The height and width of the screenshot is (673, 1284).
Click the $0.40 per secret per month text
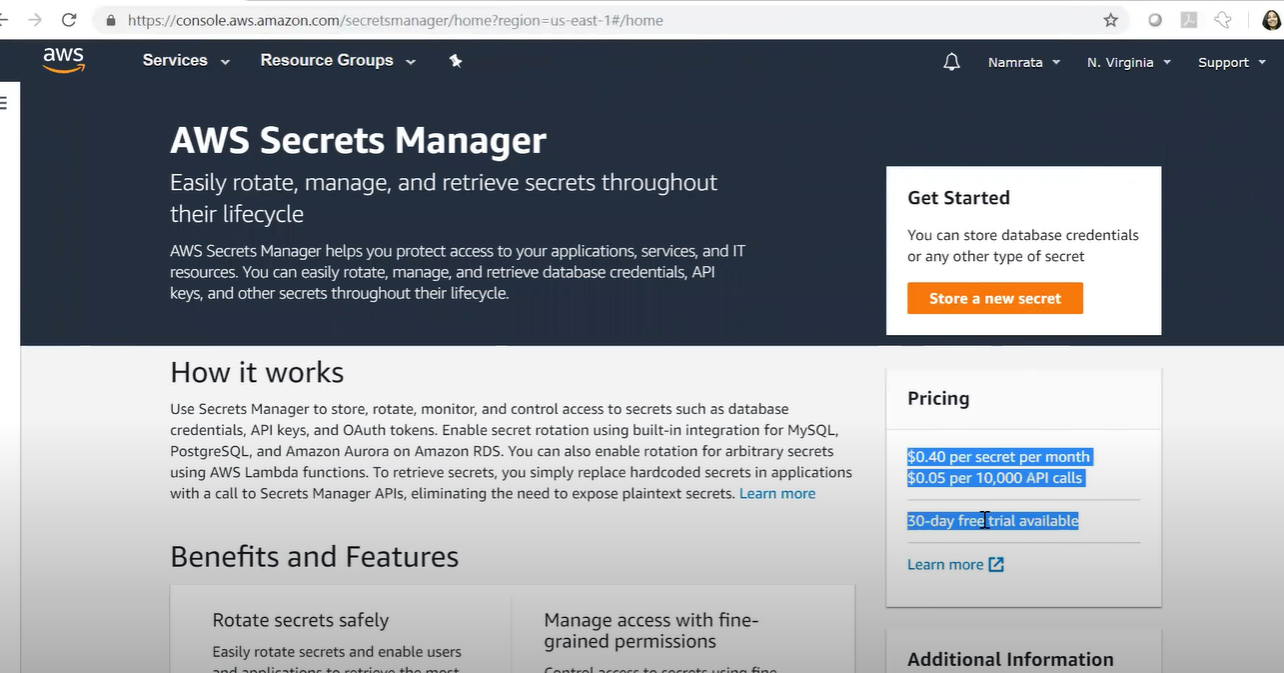(x=998, y=457)
